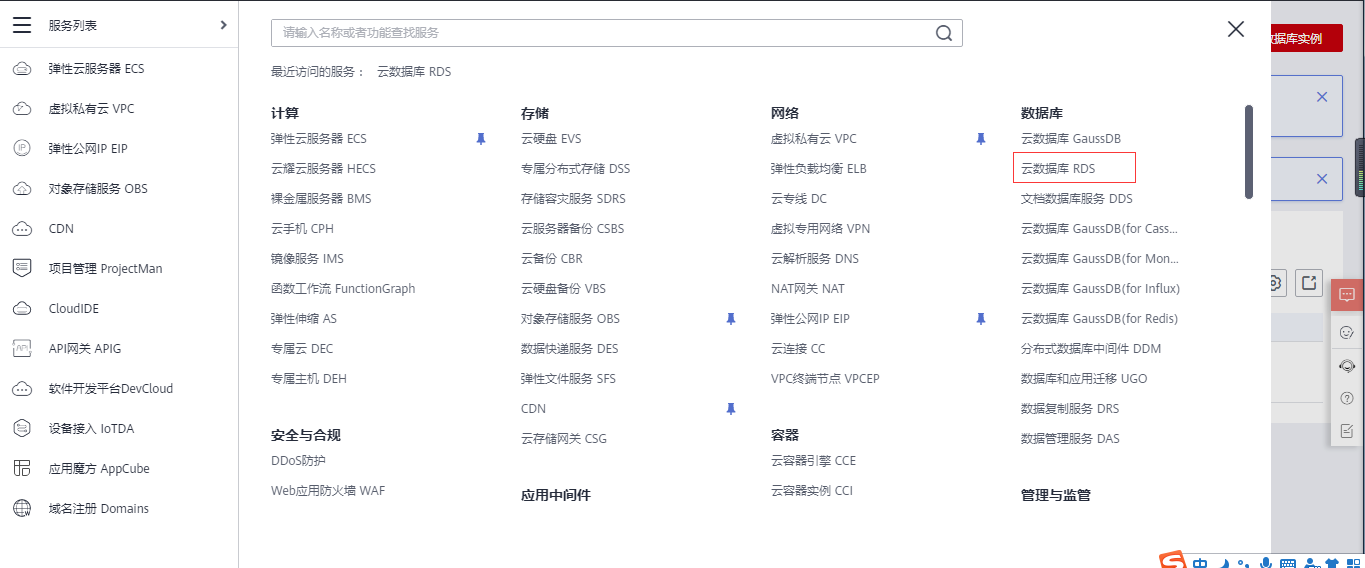1365x568 pixels.
Task: Click the magnifier search icon
Action: click(x=943, y=33)
